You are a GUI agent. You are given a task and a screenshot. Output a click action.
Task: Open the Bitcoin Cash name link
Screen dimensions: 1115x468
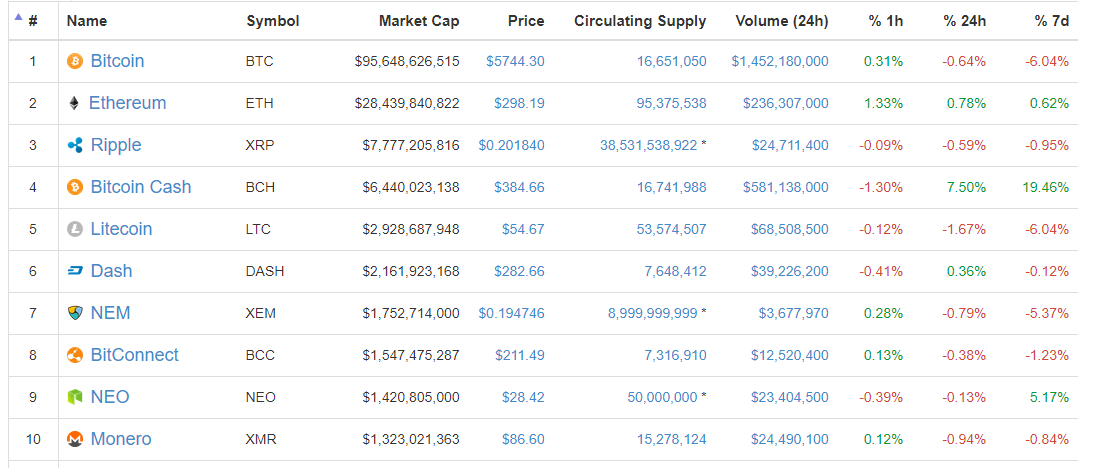tap(140, 187)
